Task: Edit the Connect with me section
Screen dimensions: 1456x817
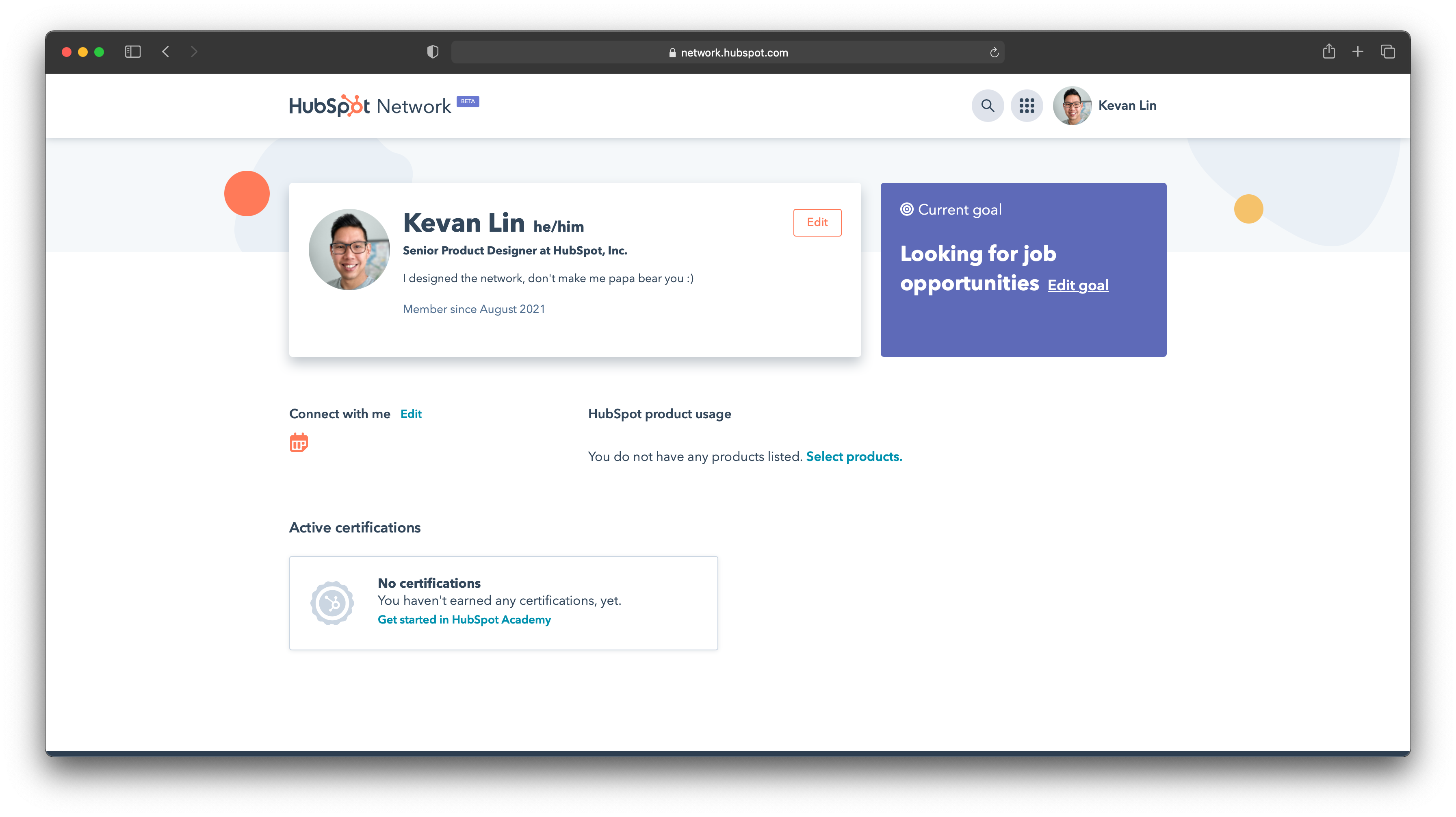Action: (x=411, y=414)
